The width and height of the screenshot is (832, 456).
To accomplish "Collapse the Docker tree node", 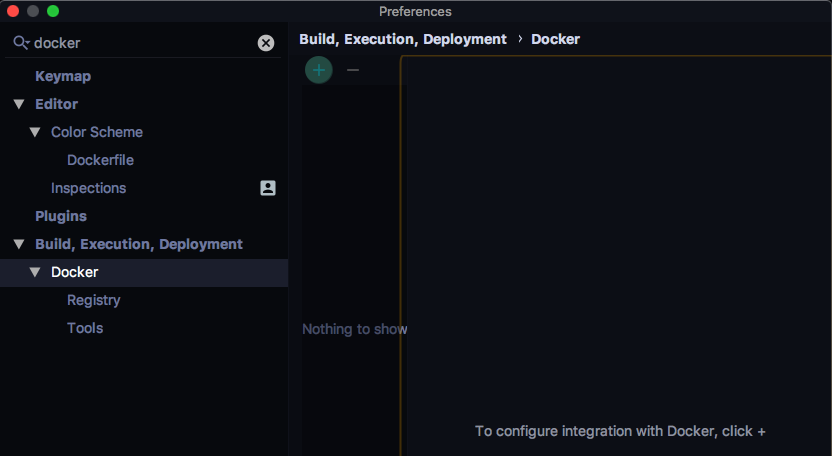I will (x=34, y=272).
